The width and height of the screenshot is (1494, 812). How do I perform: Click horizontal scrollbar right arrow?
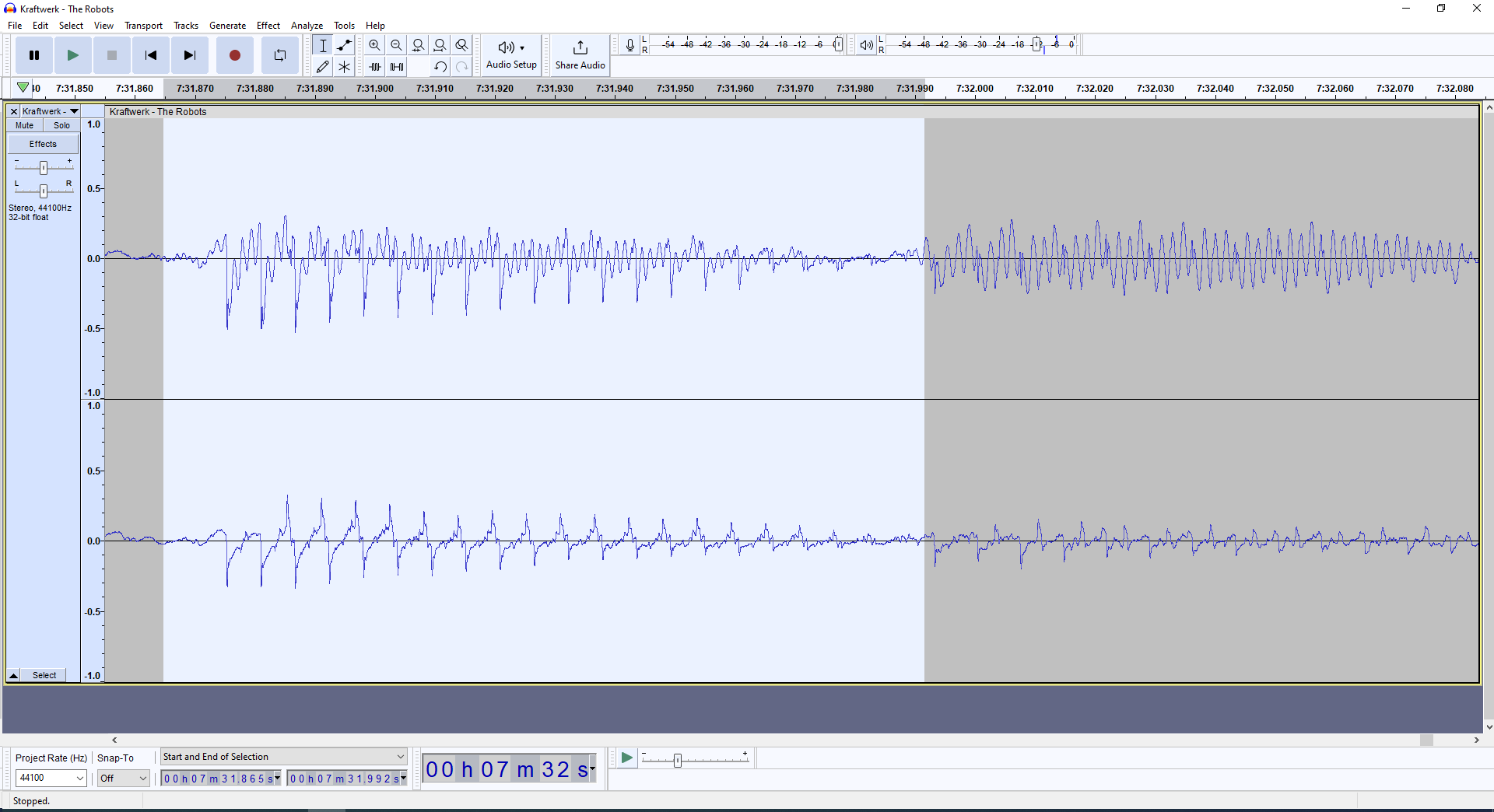1476,740
